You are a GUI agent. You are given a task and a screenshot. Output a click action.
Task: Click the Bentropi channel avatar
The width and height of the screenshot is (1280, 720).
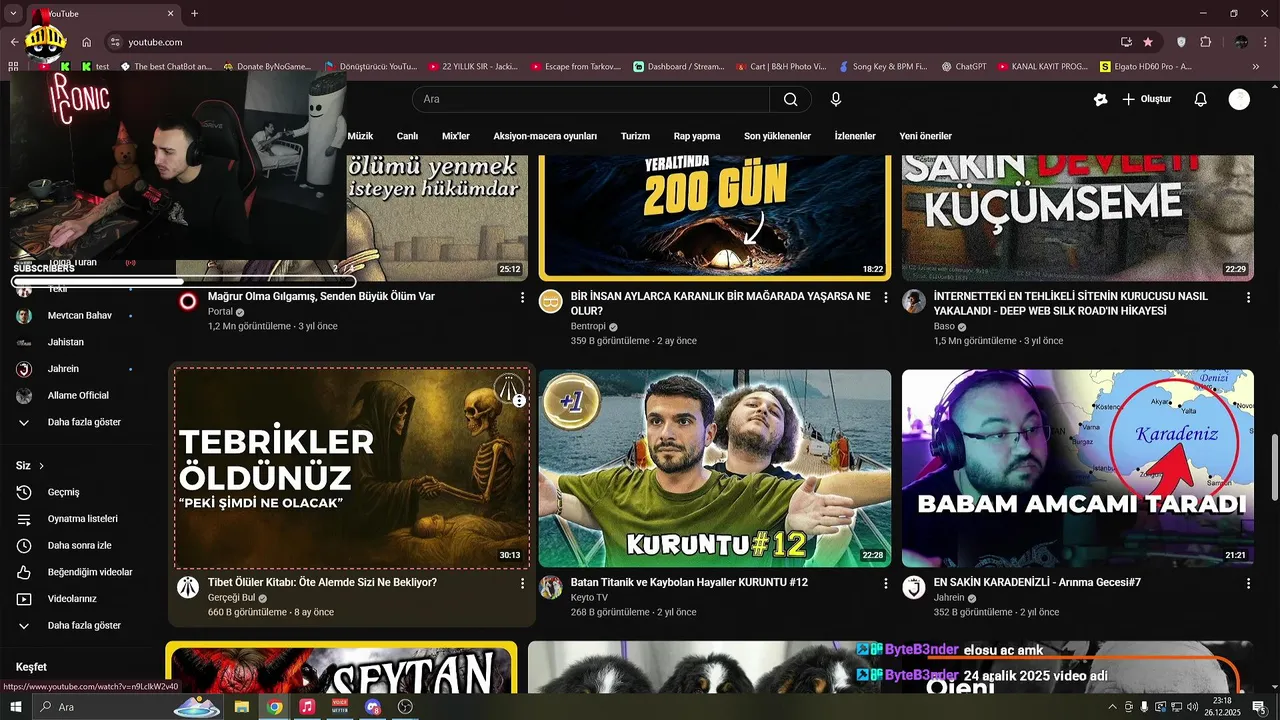(551, 301)
